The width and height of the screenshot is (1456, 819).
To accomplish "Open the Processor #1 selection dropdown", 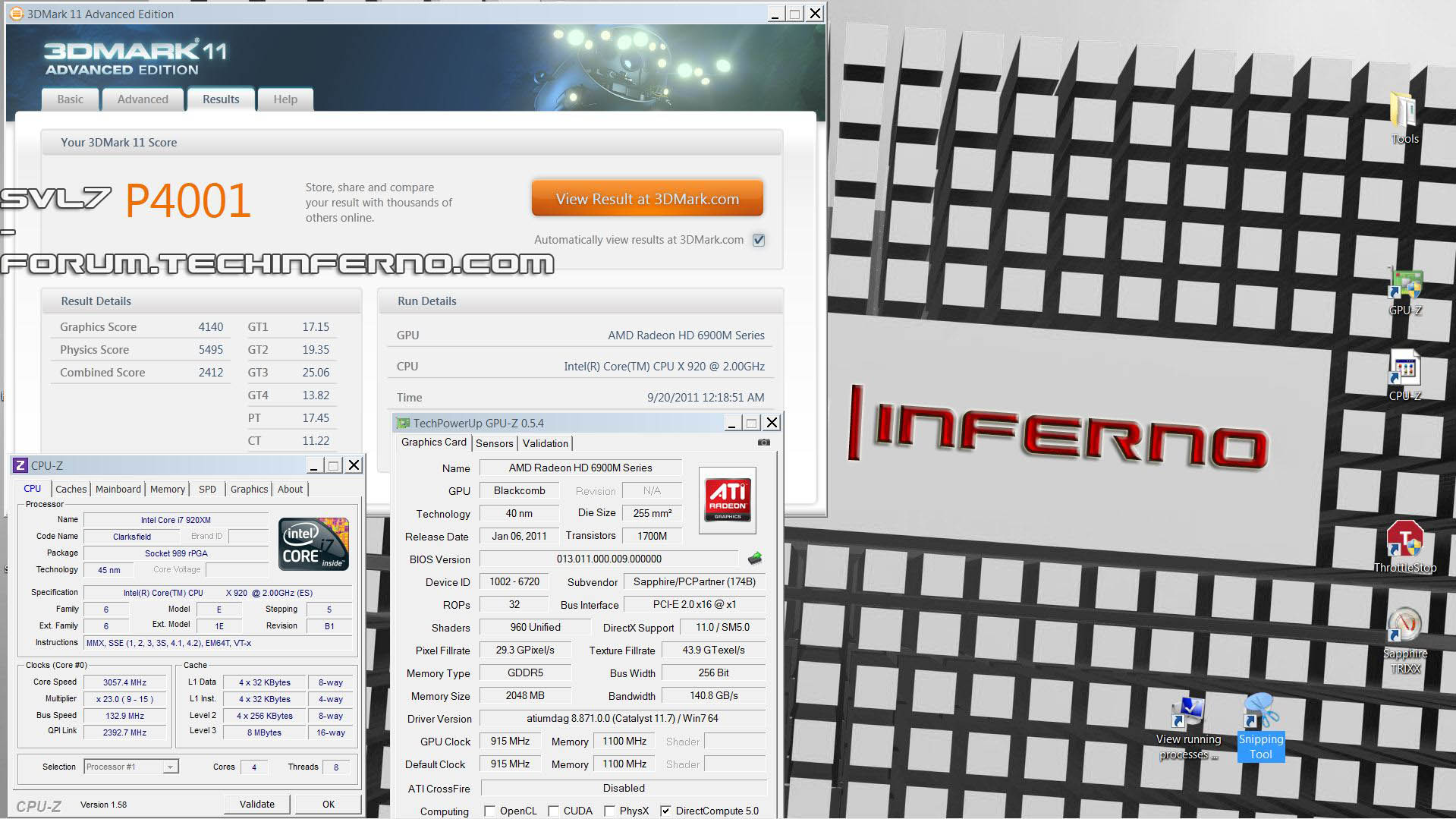I will coord(131,767).
